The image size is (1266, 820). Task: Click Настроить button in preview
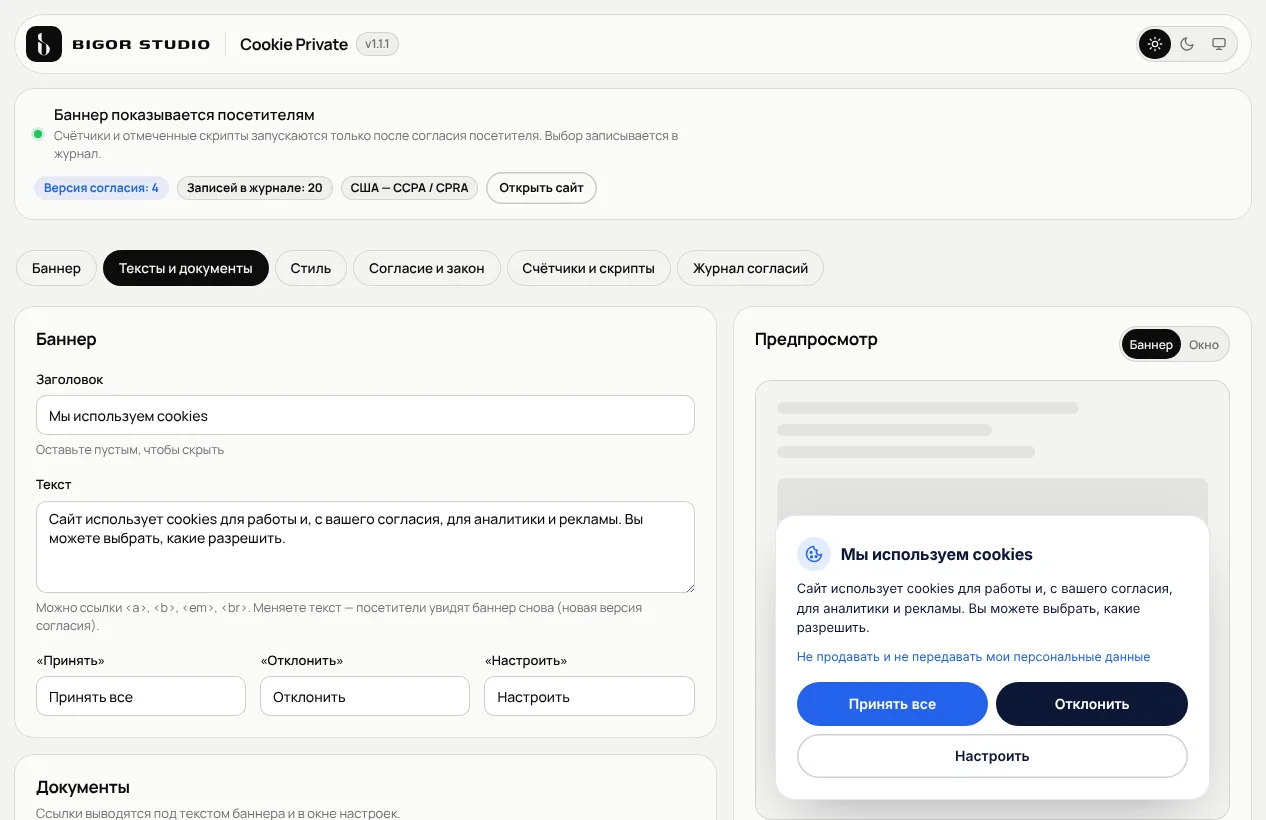992,756
